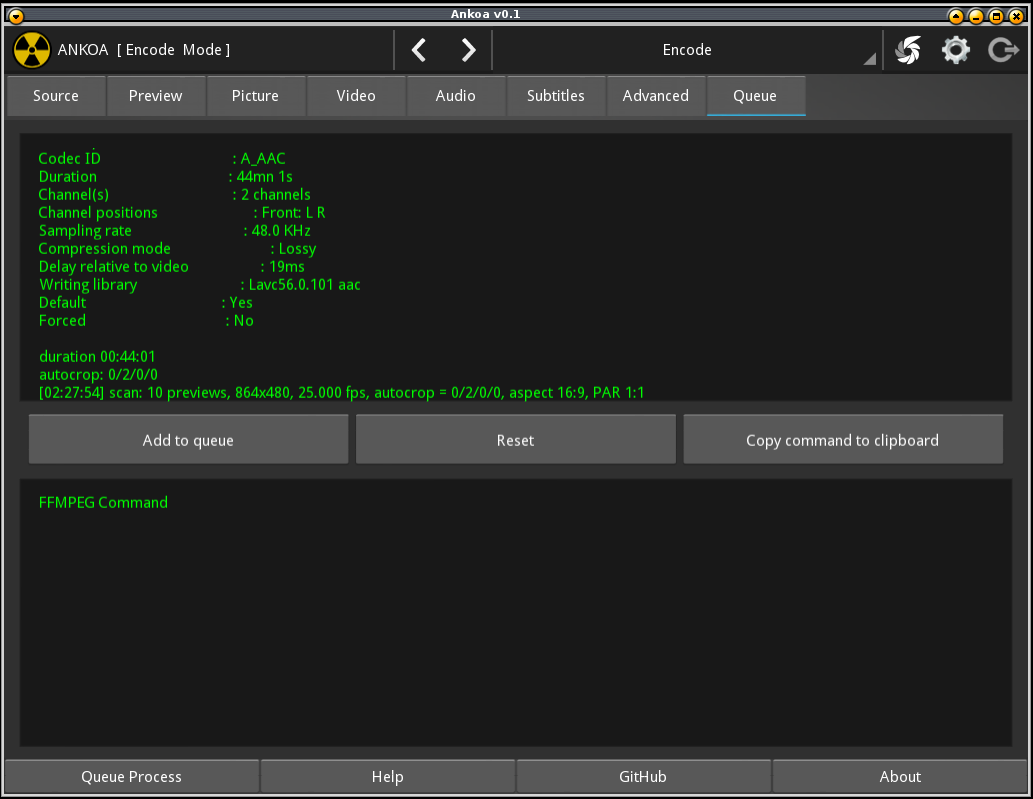Open the window menu button in title bar
The height and width of the screenshot is (799, 1033).
[x=16, y=15]
